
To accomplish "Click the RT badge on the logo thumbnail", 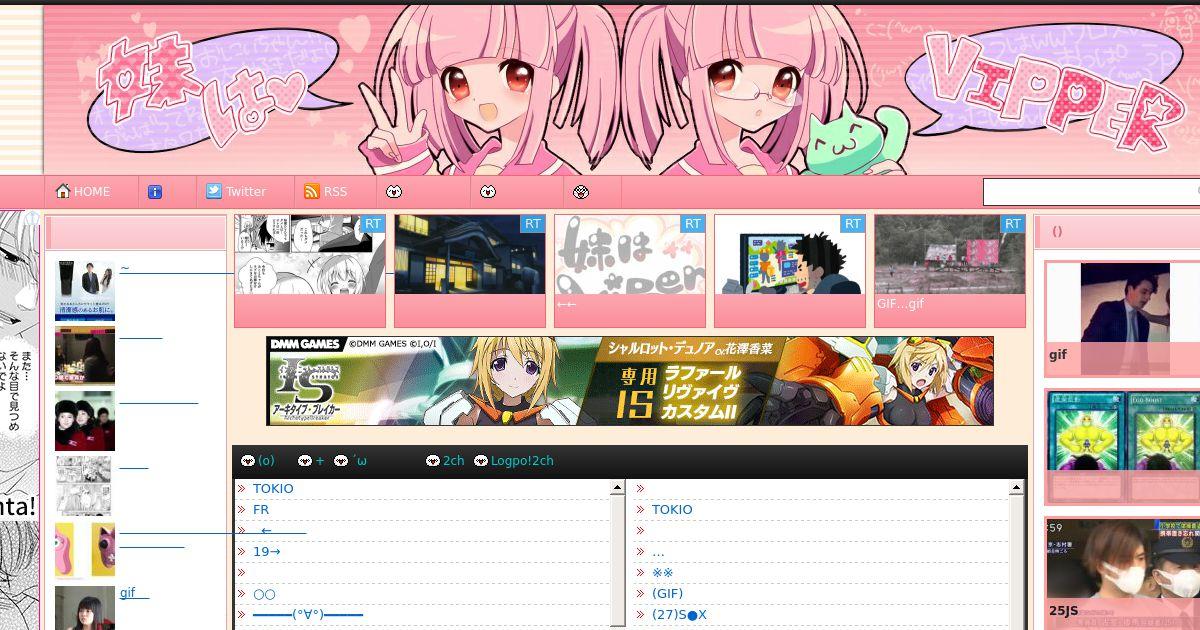I will (x=693, y=224).
